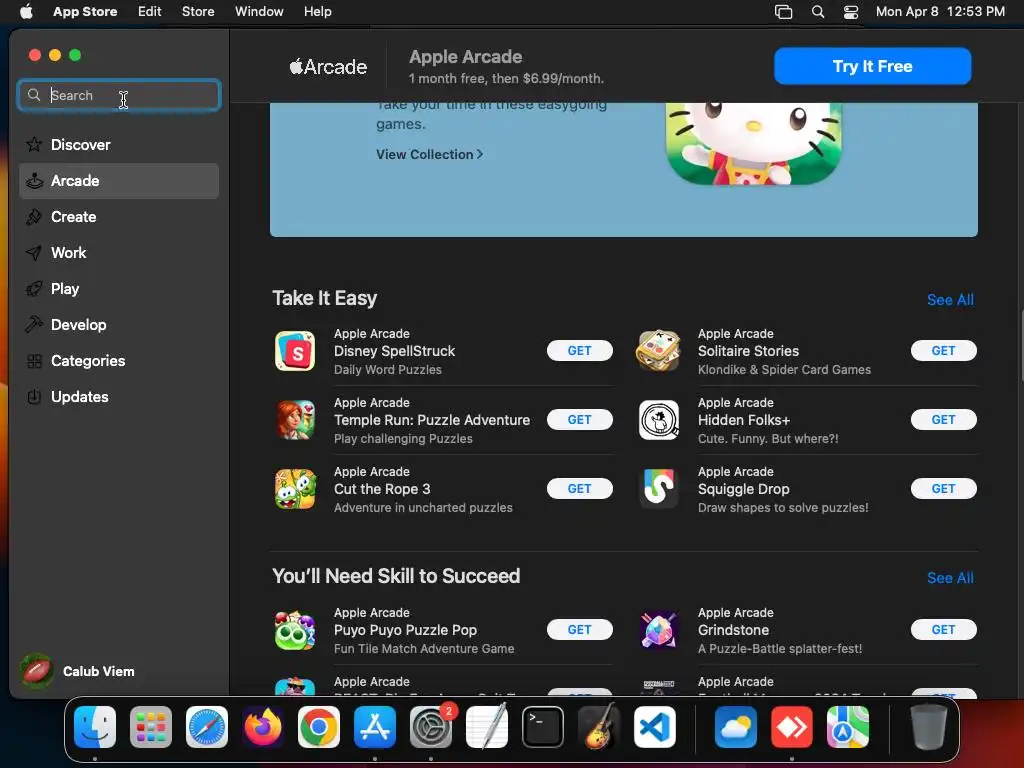Image resolution: width=1024 pixels, height=768 pixels.
Task: Get Squiggle Drop
Action: [x=943, y=488]
